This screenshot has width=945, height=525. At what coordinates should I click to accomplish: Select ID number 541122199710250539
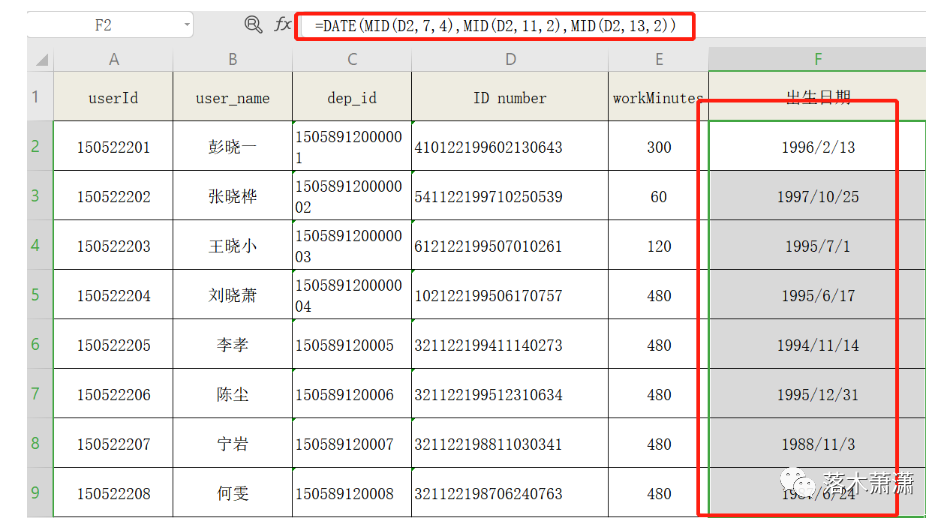tap(510, 196)
